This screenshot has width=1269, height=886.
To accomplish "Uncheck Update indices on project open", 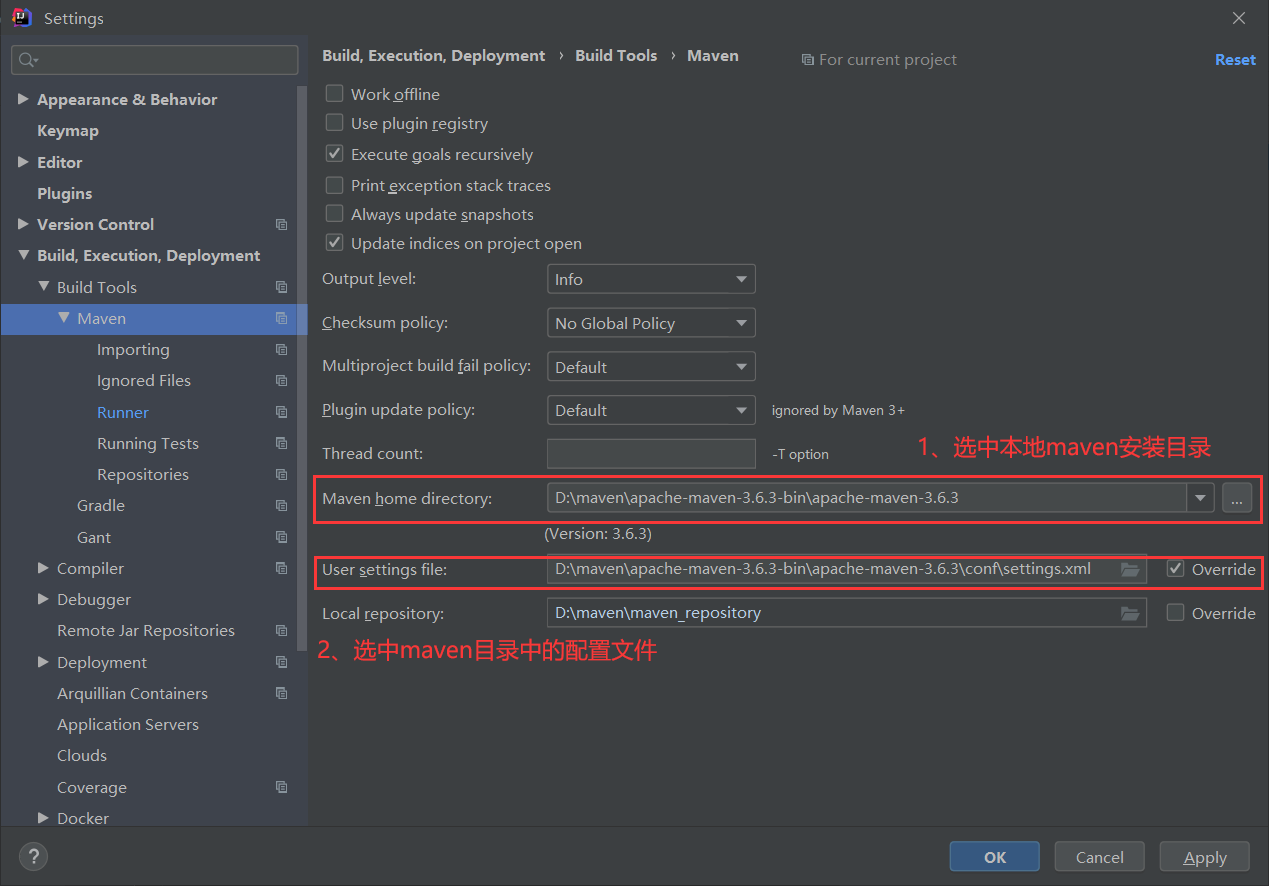I will click(335, 243).
